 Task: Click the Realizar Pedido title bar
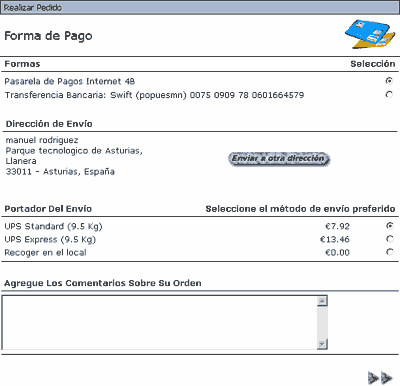click(200, 7)
